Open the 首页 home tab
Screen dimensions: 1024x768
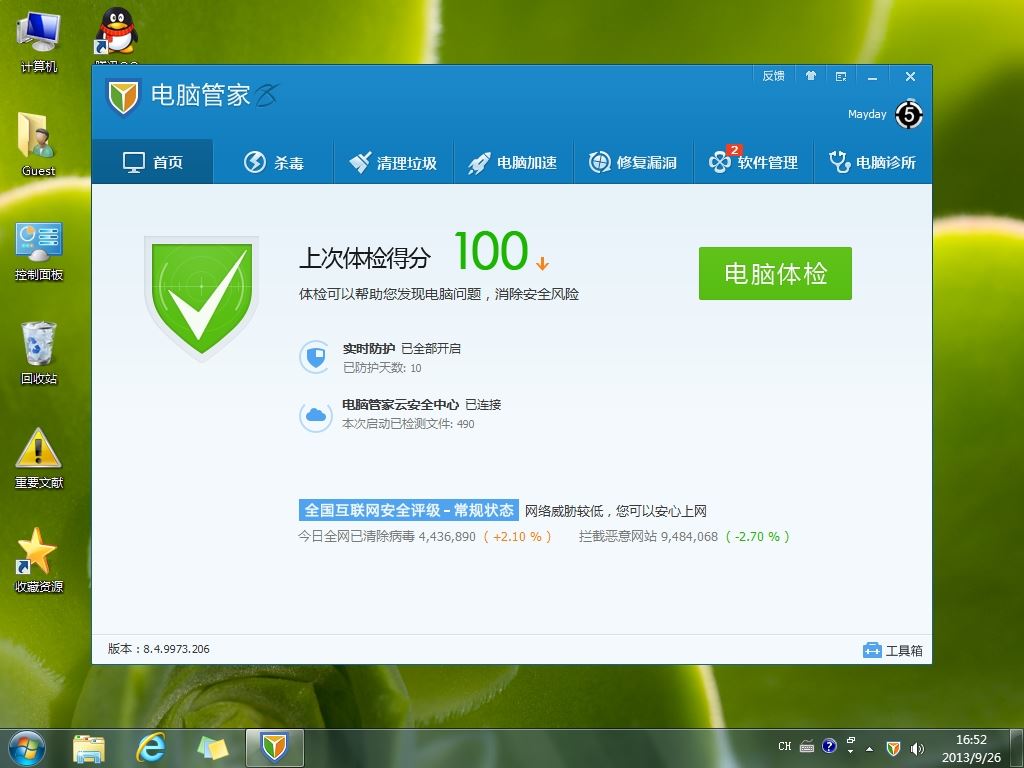coord(152,161)
